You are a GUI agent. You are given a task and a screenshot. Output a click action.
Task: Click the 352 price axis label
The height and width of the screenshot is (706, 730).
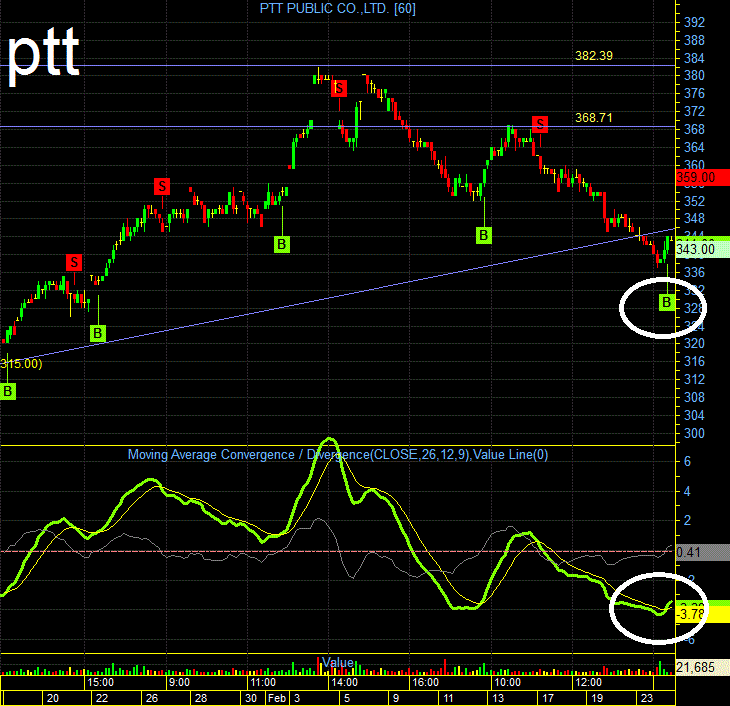click(694, 202)
